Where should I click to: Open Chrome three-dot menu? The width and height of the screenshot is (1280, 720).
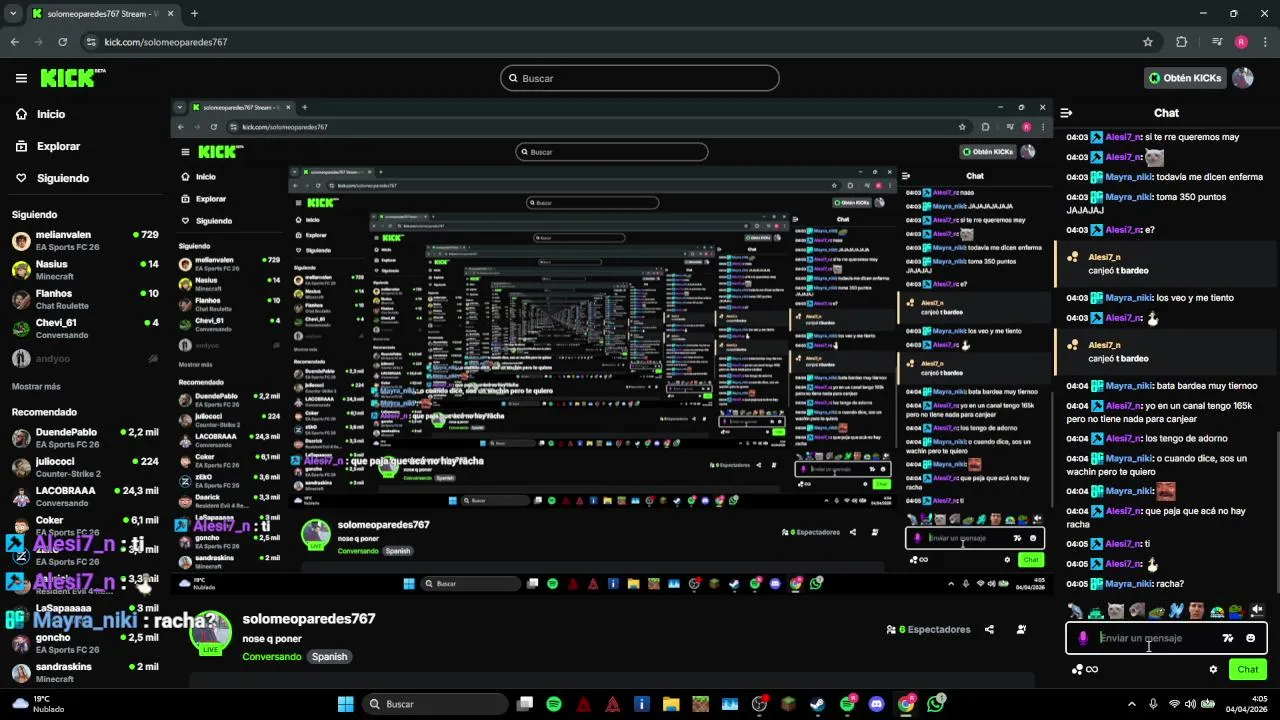[x=1264, y=42]
